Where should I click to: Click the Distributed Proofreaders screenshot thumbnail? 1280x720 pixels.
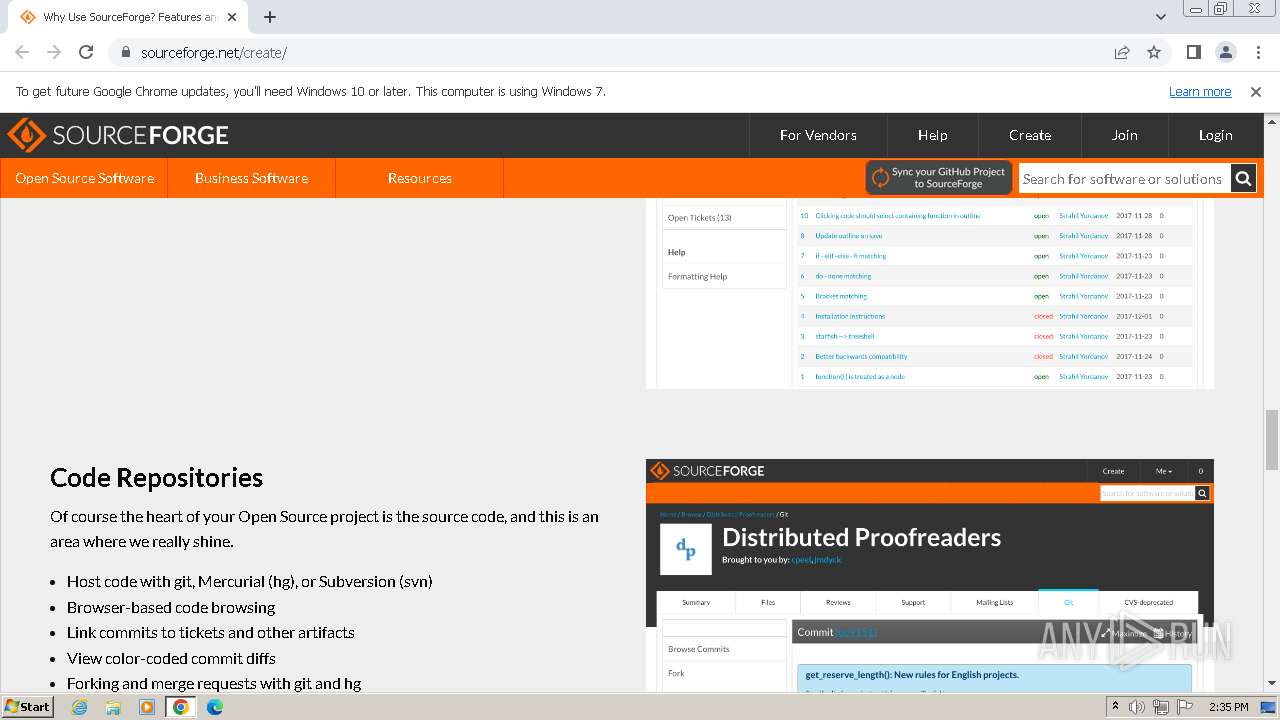click(929, 575)
